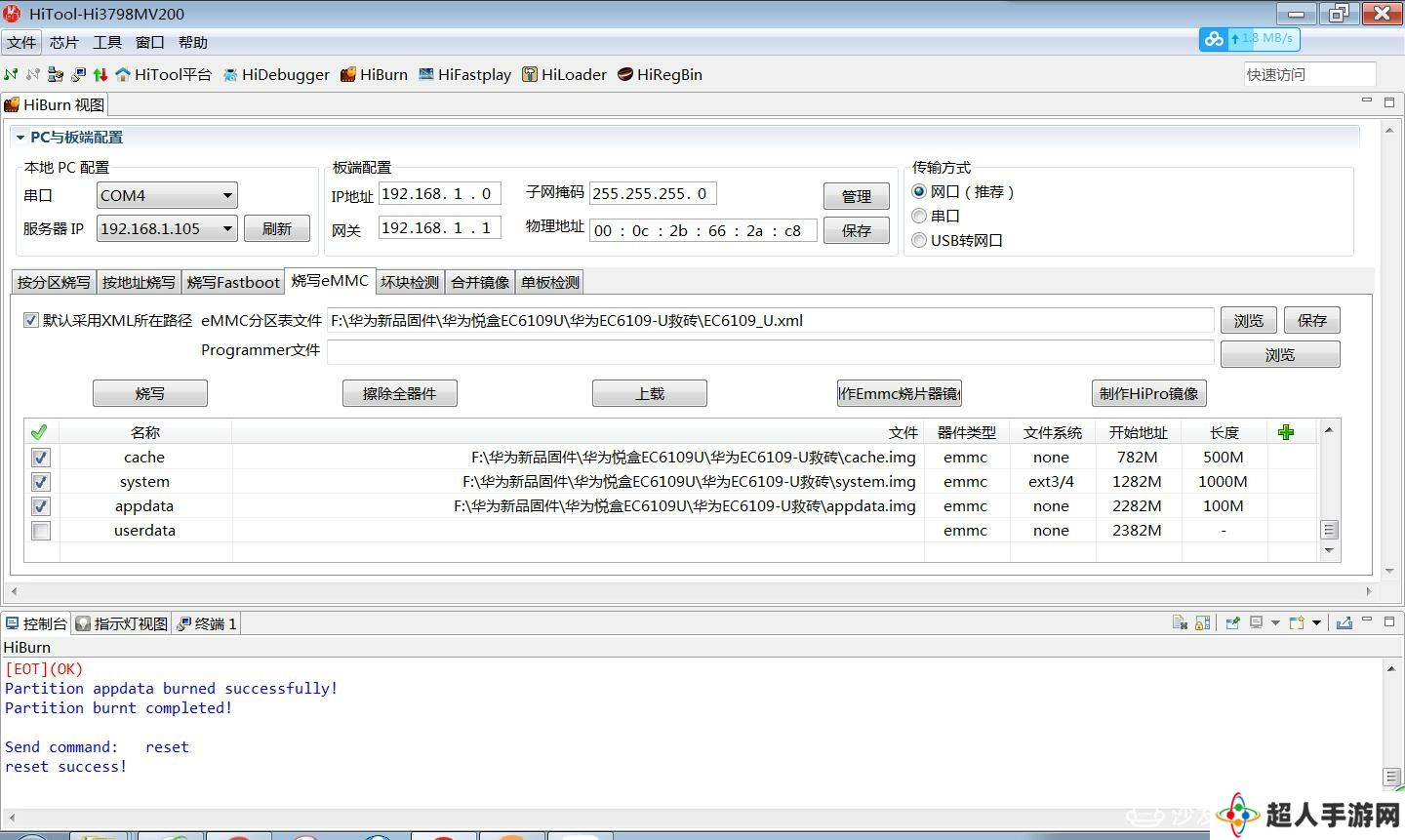Add a partition row with green plus

point(1286,432)
